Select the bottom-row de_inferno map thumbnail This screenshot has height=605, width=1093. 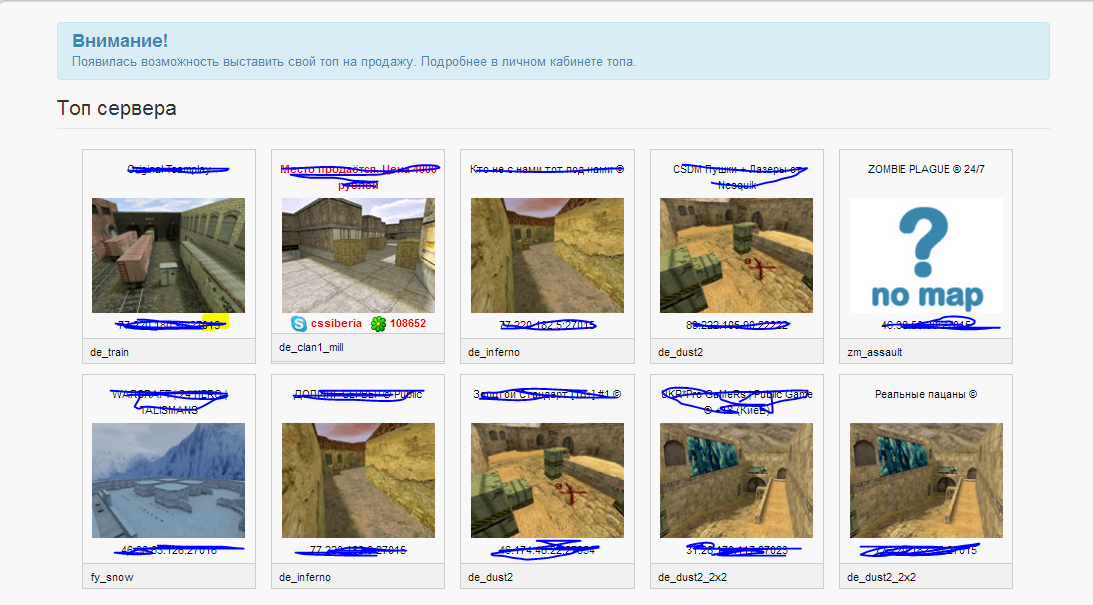pyautogui.click(x=358, y=480)
